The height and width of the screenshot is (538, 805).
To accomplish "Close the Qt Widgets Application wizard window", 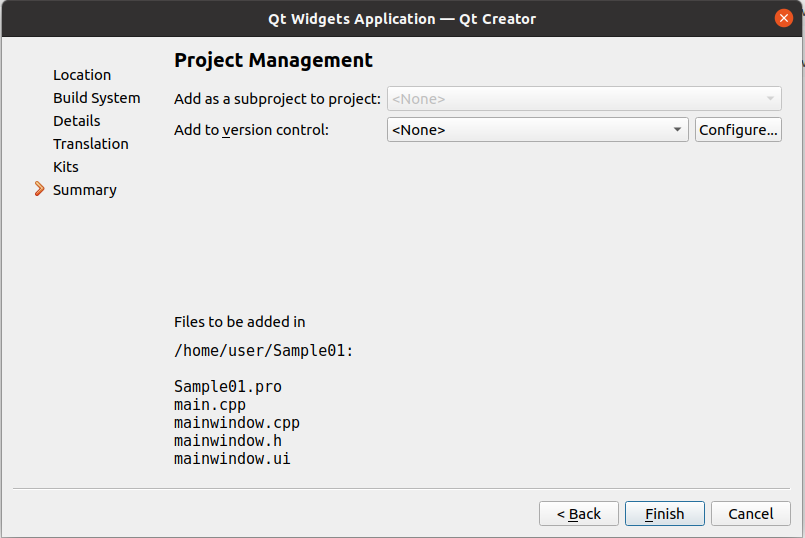I will (x=784, y=18).
